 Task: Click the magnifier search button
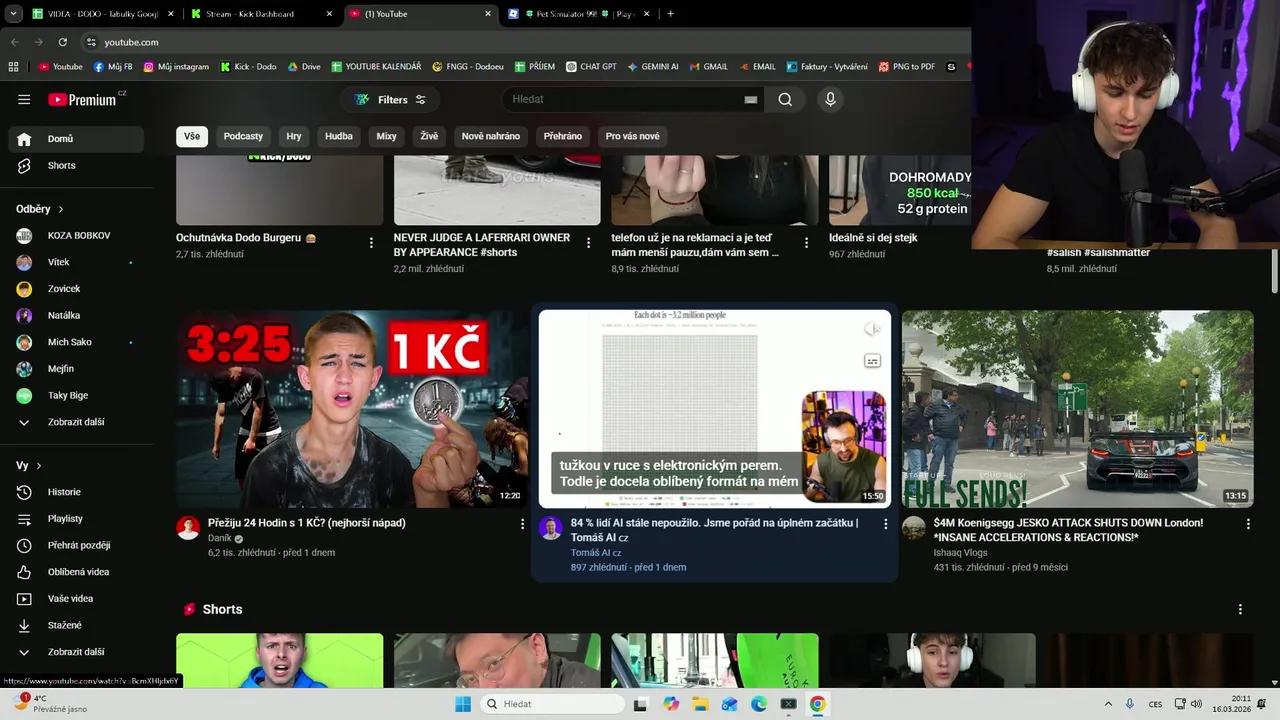coord(785,99)
